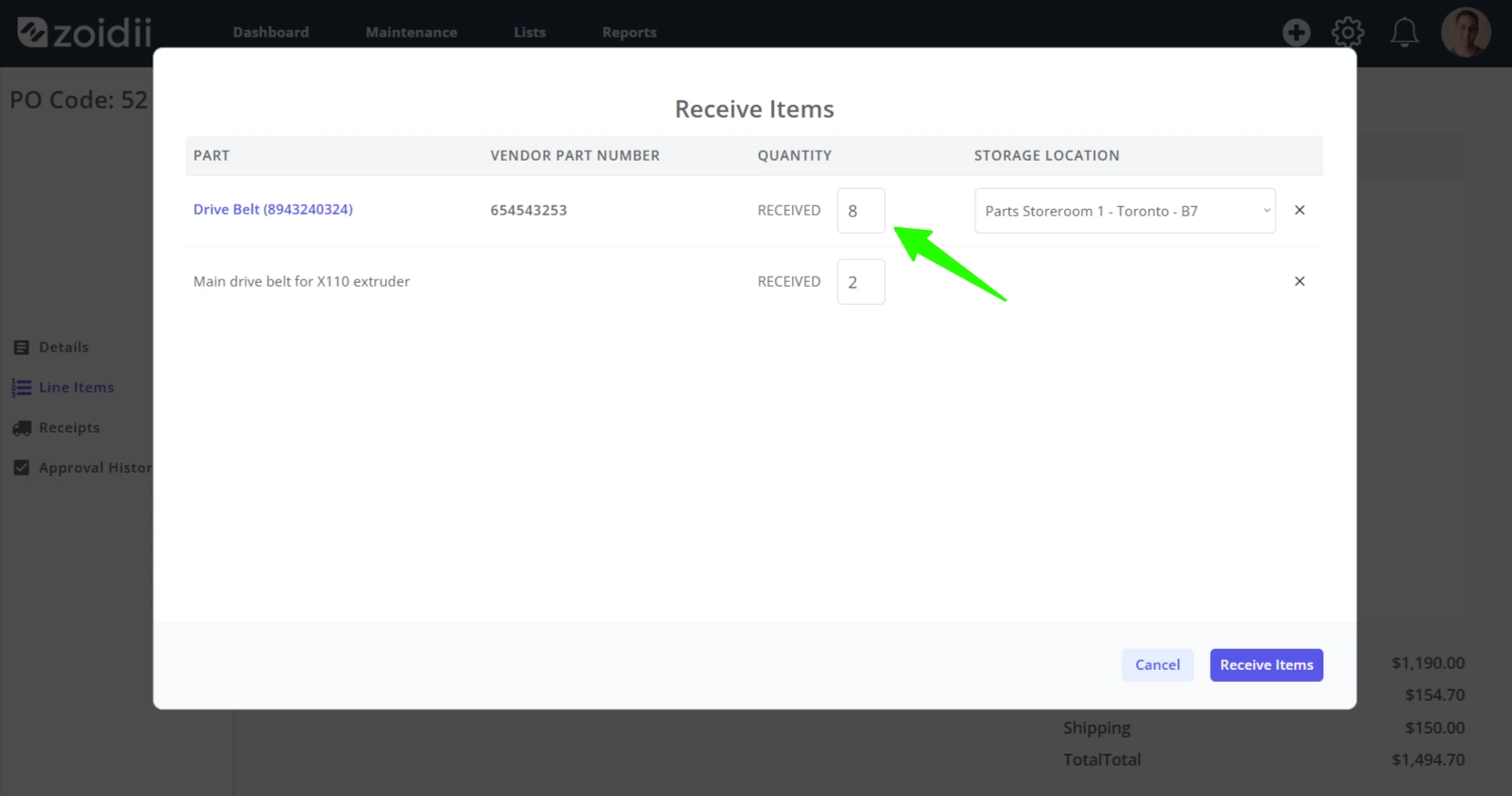1512x796 pixels.
Task: Click the zoidii logo
Action: coord(85,33)
